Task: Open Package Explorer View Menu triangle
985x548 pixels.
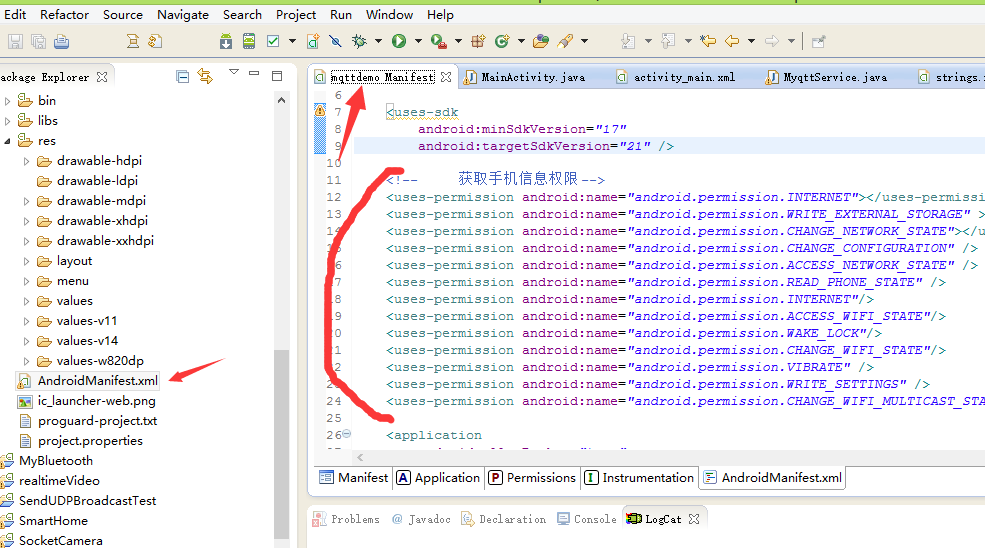Action: click(234, 72)
